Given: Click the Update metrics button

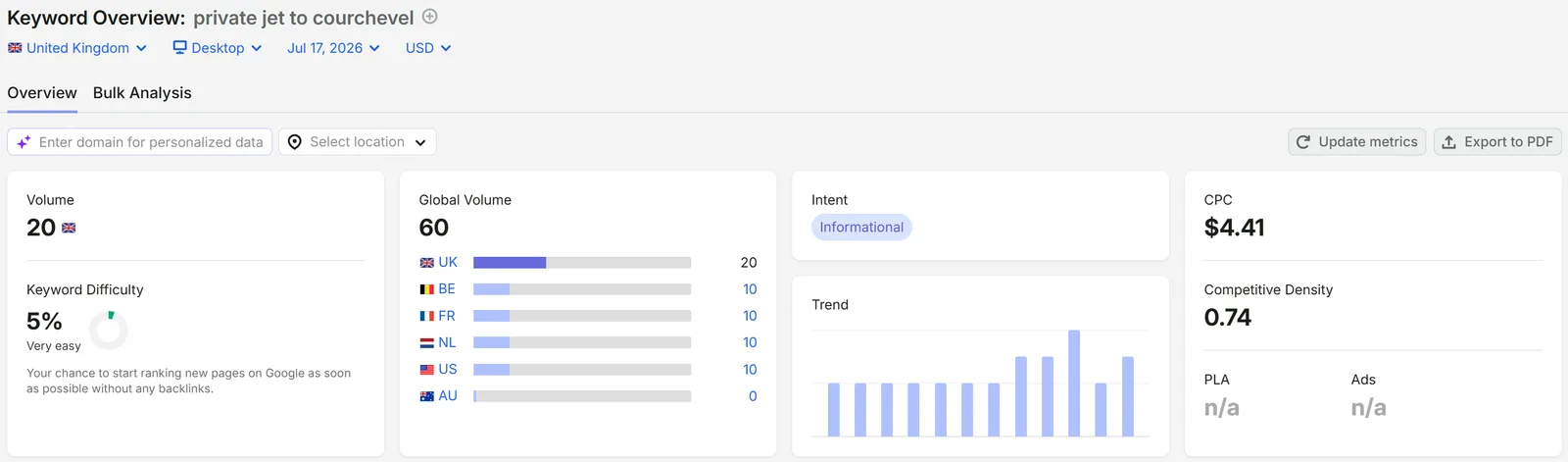Looking at the screenshot, I should 1356,142.
